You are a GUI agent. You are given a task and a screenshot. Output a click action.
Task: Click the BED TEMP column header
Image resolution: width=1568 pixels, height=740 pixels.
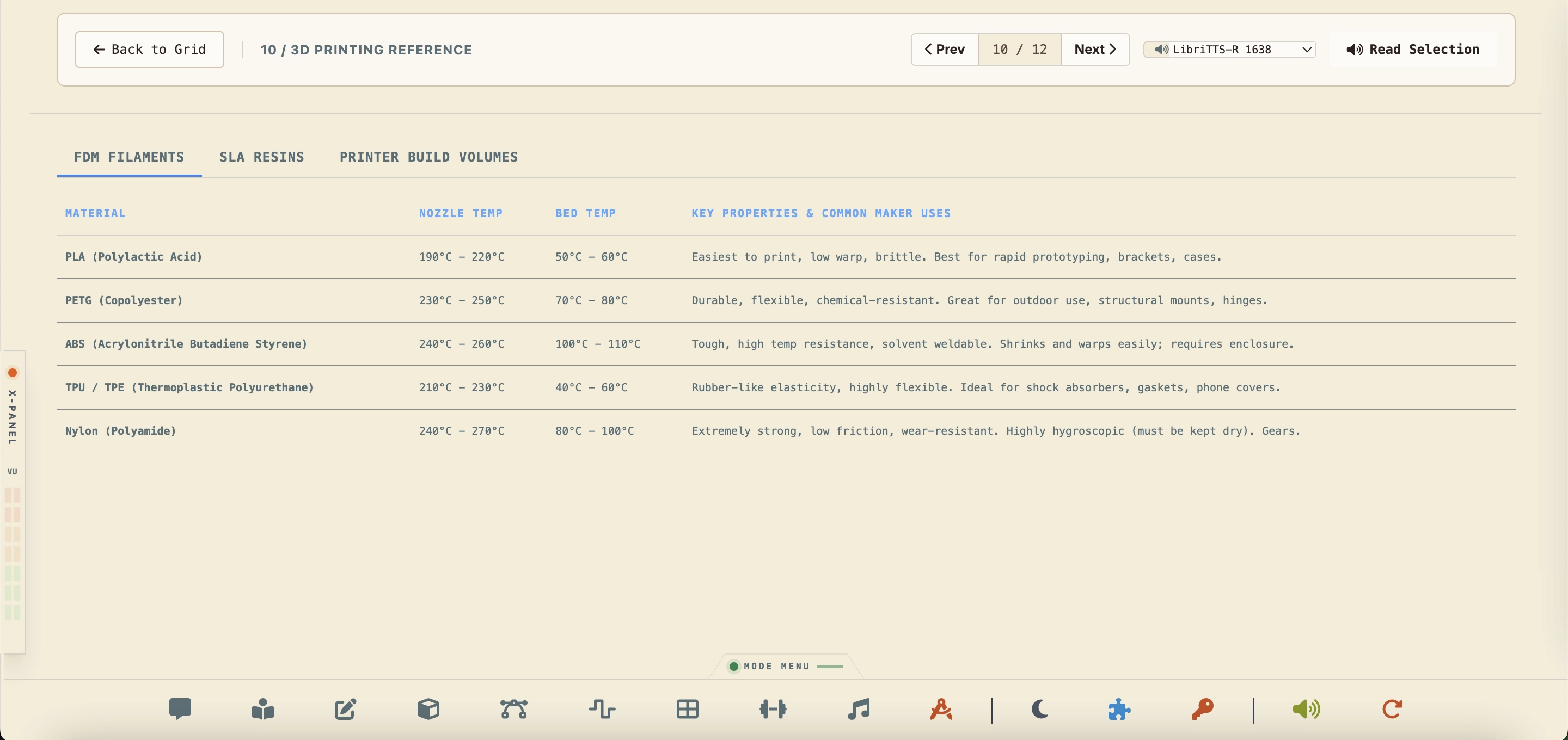(586, 213)
